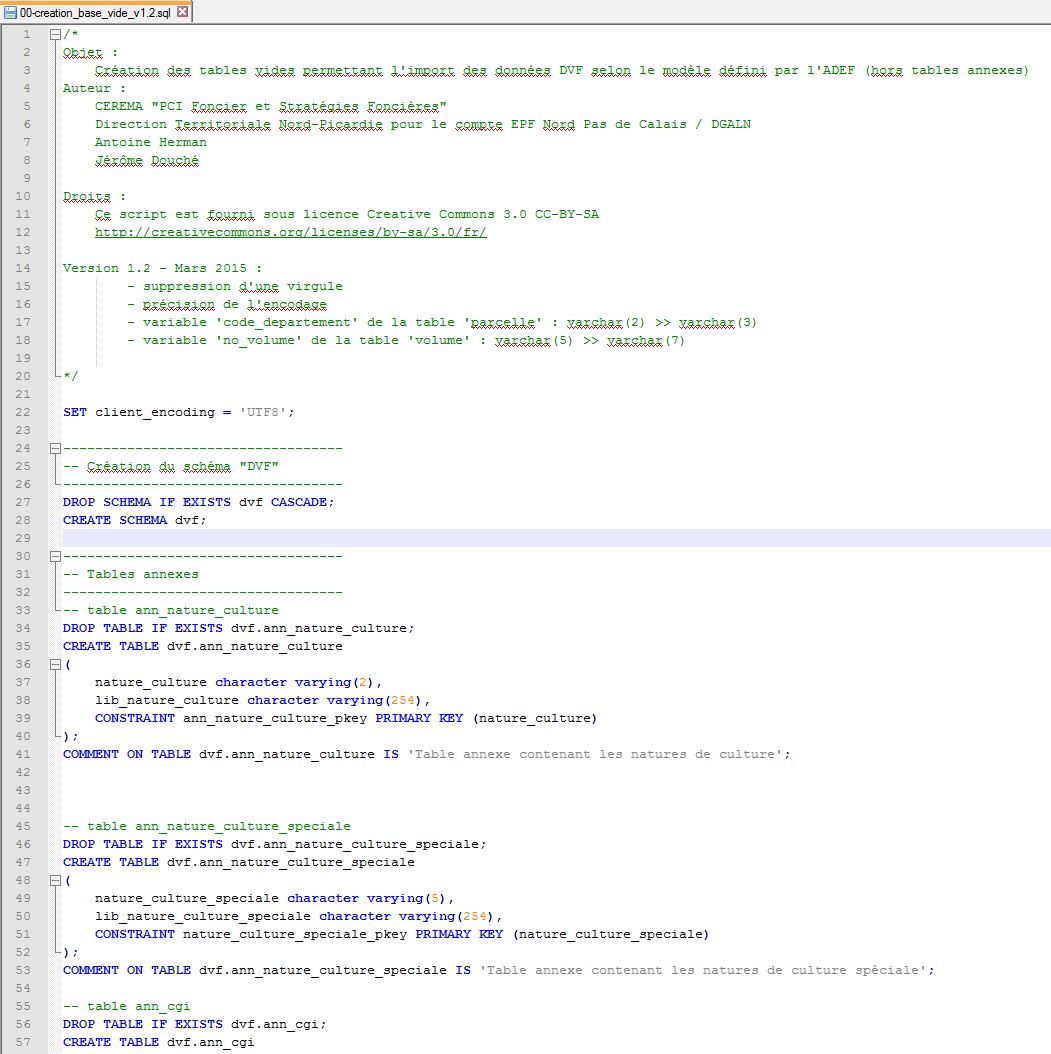The width and height of the screenshot is (1051, 1054).
Task: Click line number 57 in the margin
Action: tap(23, 1042)
